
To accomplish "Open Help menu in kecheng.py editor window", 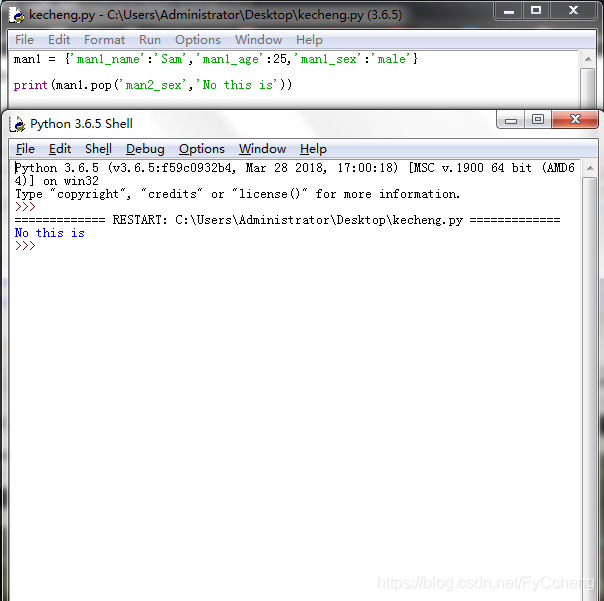I will tap(309, 40).
